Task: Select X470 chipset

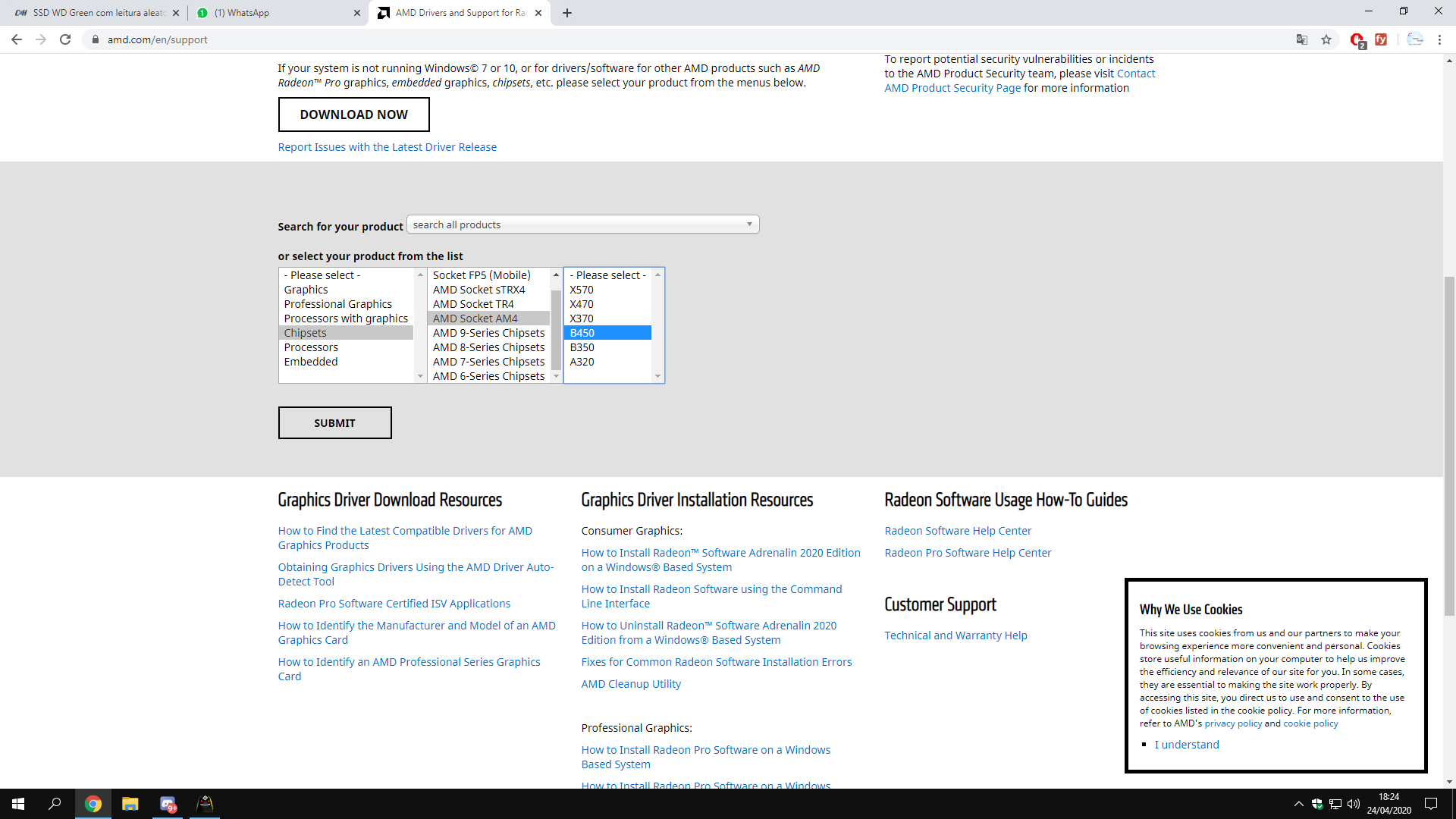Action: tap(608, 304)
